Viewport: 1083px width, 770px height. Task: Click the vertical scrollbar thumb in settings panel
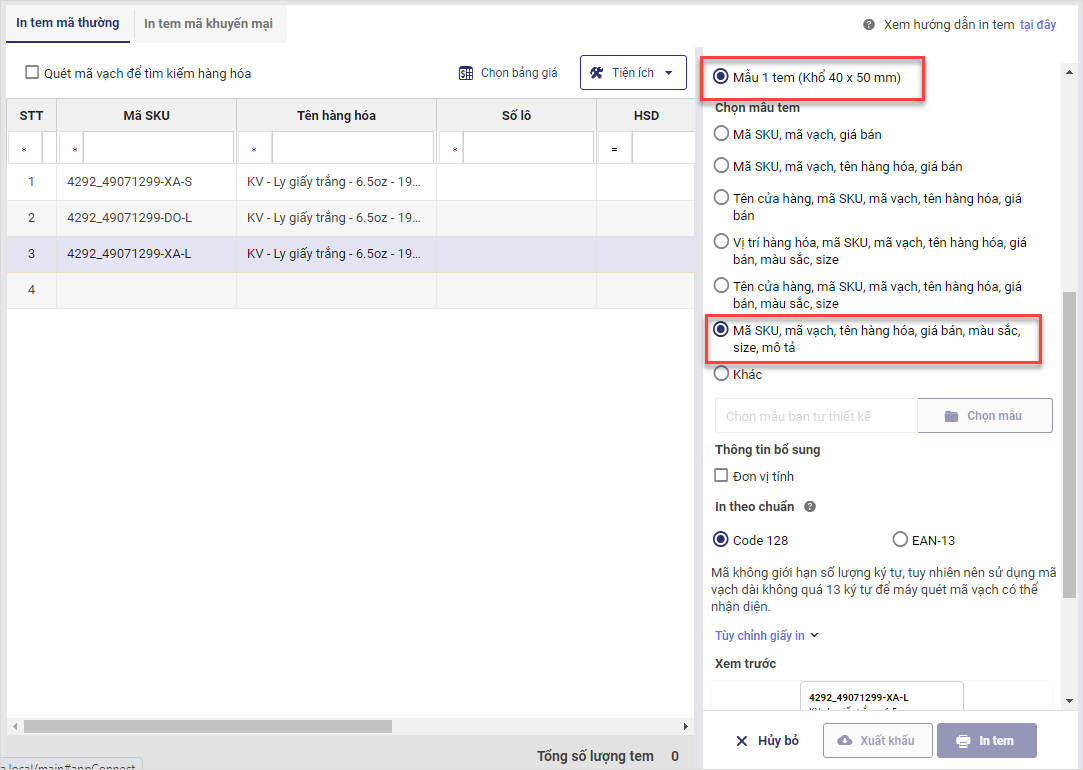click(1069, 444)
